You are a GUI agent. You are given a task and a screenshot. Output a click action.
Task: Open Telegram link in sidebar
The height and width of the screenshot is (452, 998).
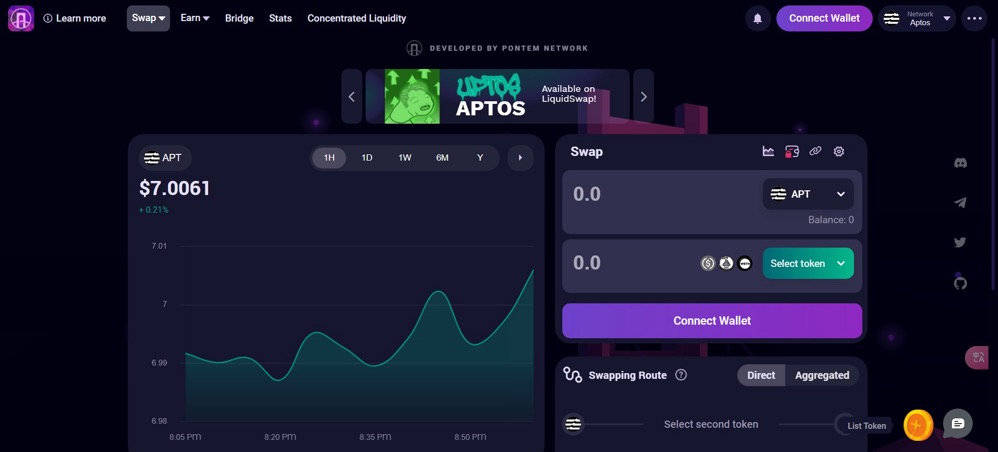(960, 202)
